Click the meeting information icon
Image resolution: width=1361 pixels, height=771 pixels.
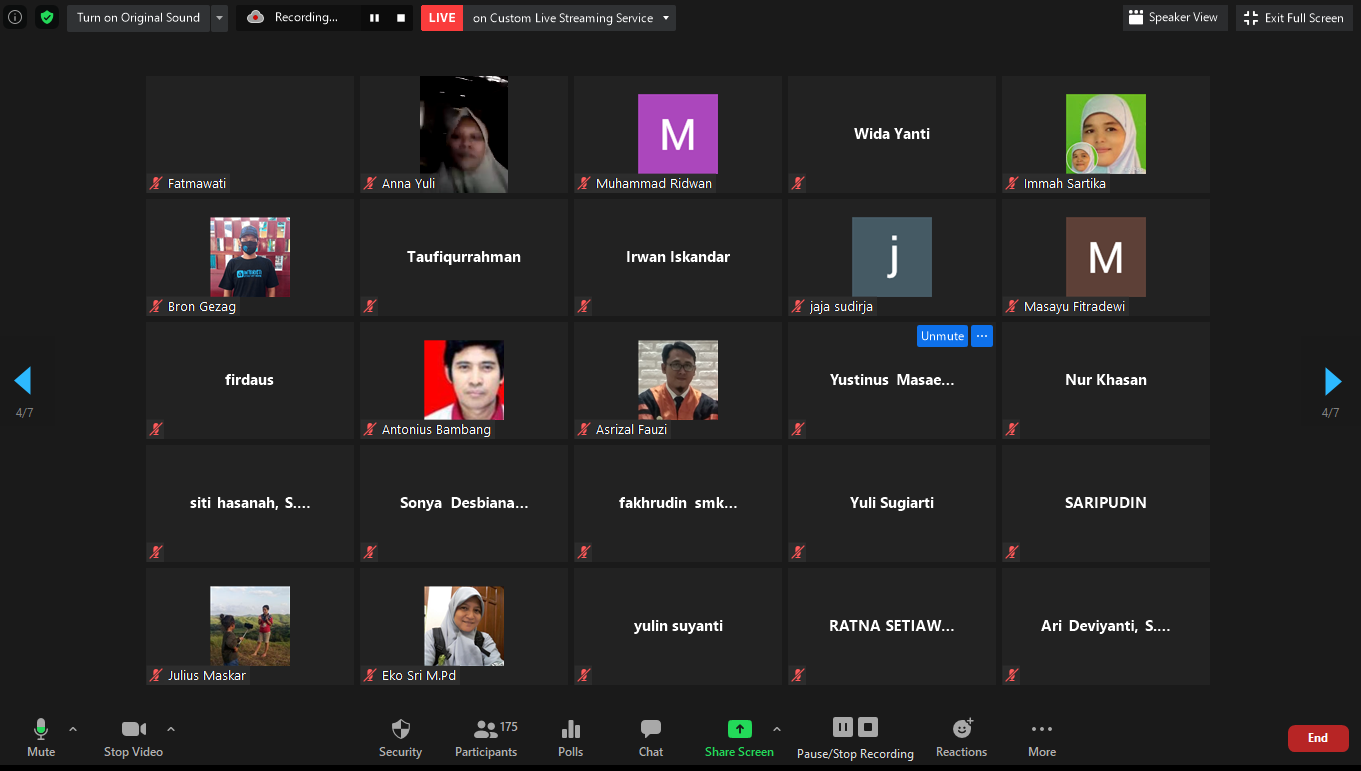pyautogui.click(x=15, y=17)
